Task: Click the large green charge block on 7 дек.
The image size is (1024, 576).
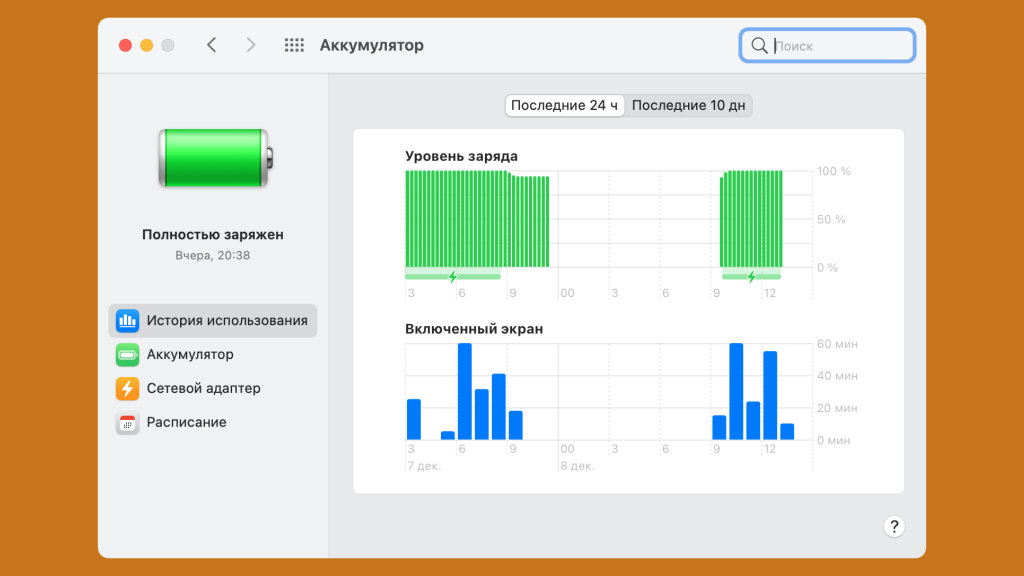Action: (x=477, y=219)
